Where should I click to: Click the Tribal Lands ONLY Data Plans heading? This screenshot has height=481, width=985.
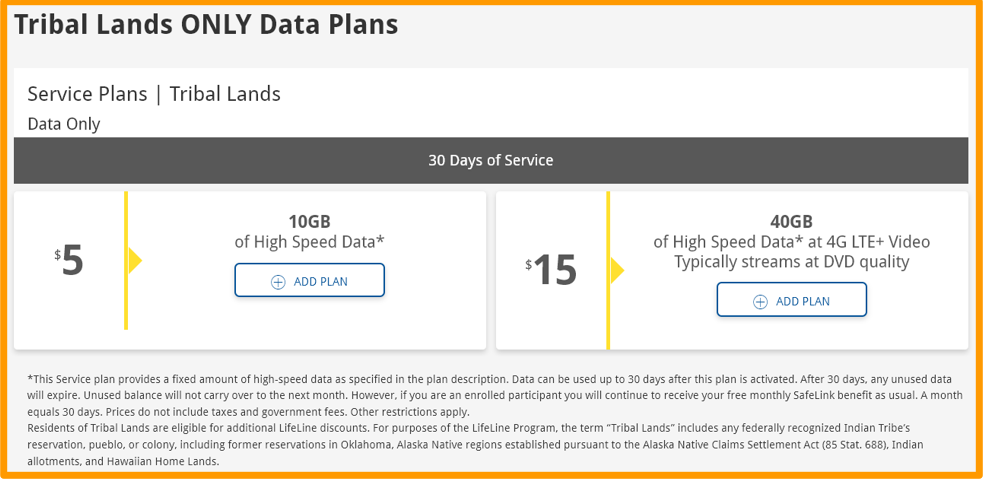click(x=206, y=25)
